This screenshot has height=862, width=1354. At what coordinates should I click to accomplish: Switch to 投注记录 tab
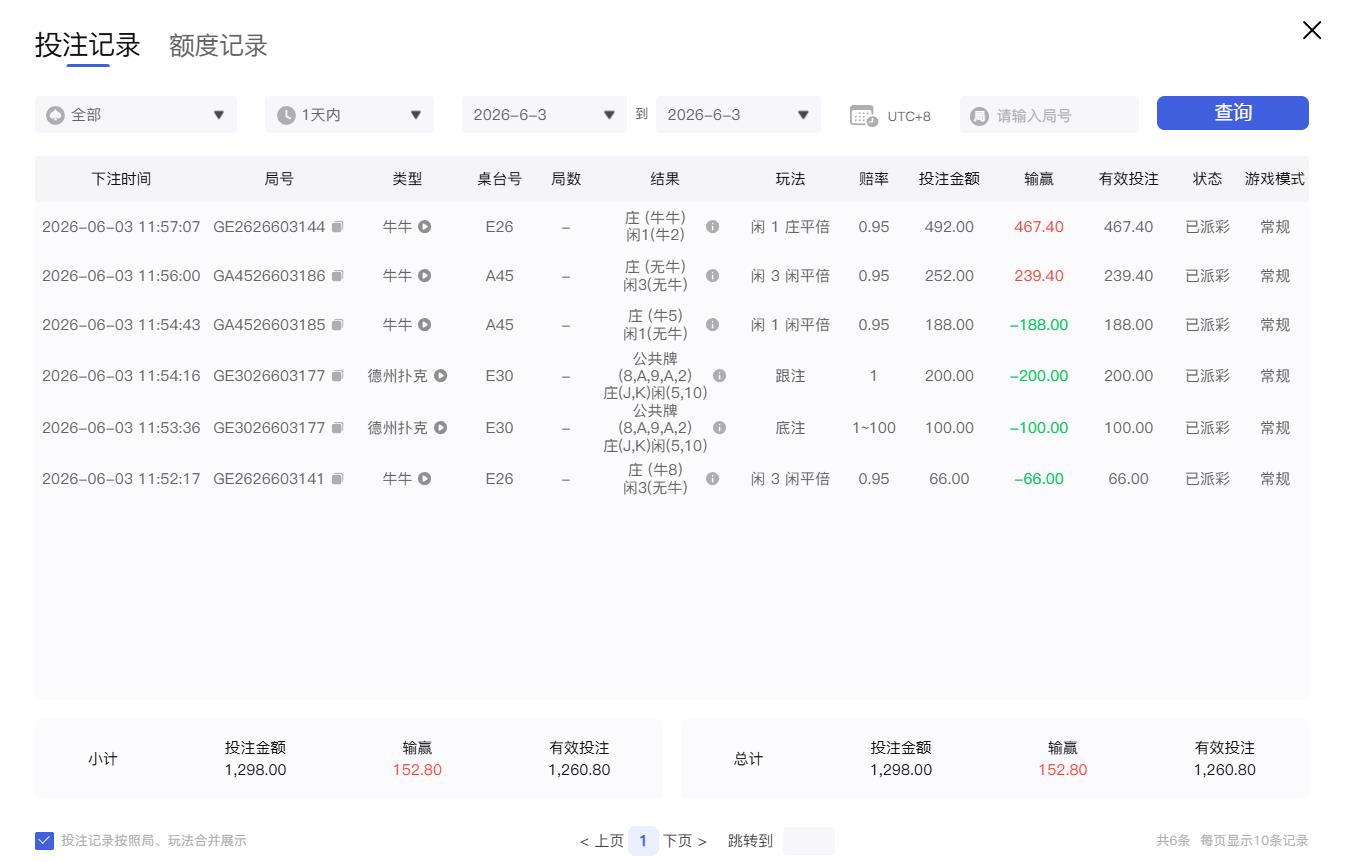coord(88,45)
